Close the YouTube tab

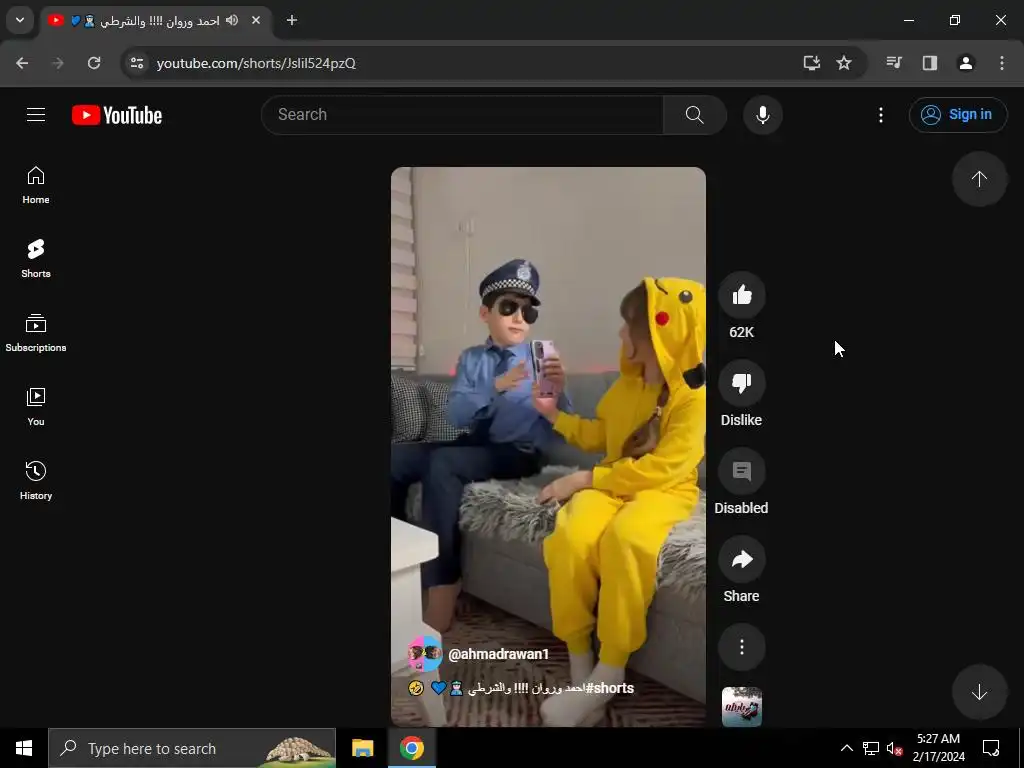tap(256, 20)
